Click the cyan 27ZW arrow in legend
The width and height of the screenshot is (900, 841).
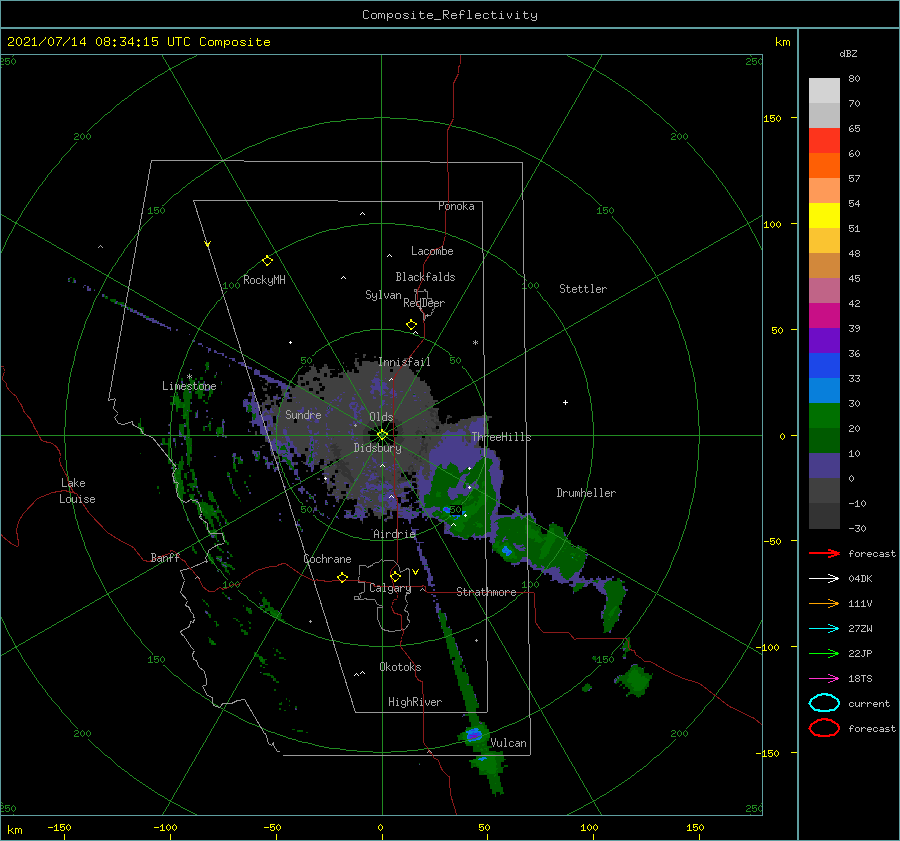tap(824, 629)
